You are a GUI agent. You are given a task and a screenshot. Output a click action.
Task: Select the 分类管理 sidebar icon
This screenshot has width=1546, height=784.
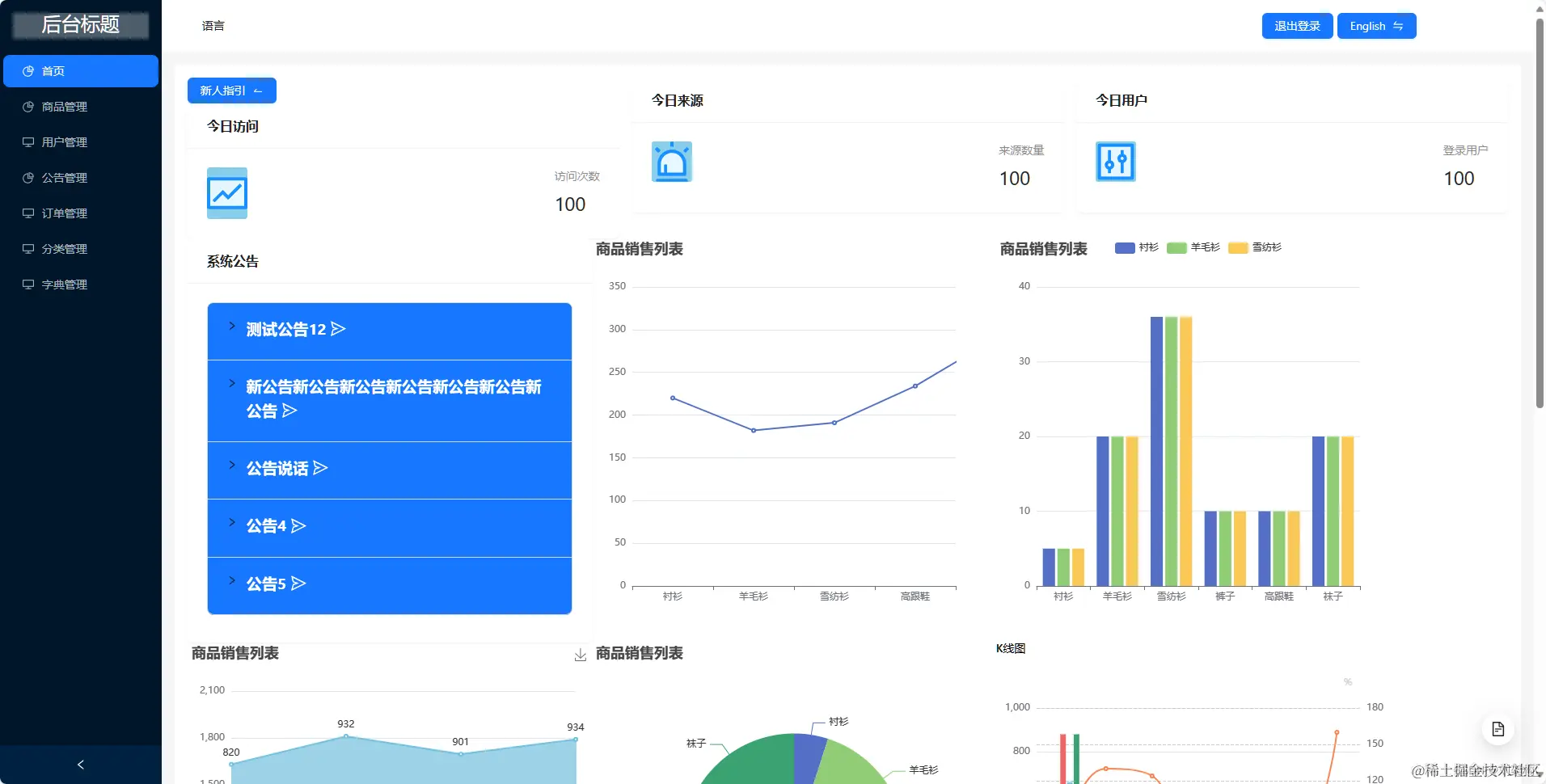coord(28,248)
